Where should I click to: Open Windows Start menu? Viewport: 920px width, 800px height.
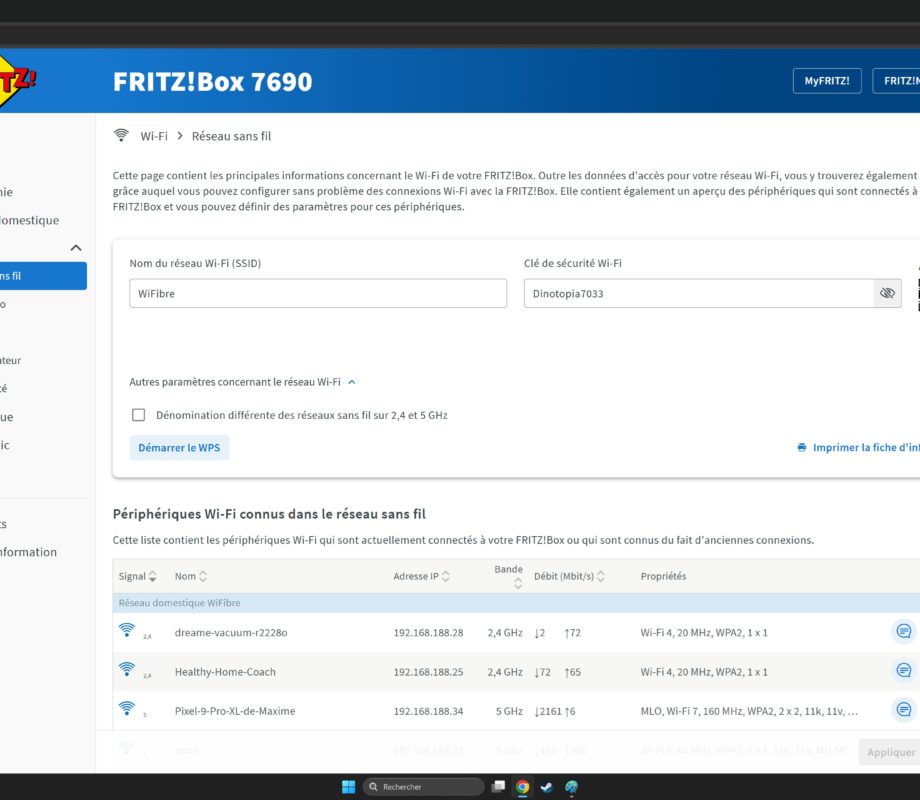(x=349, y=787)
